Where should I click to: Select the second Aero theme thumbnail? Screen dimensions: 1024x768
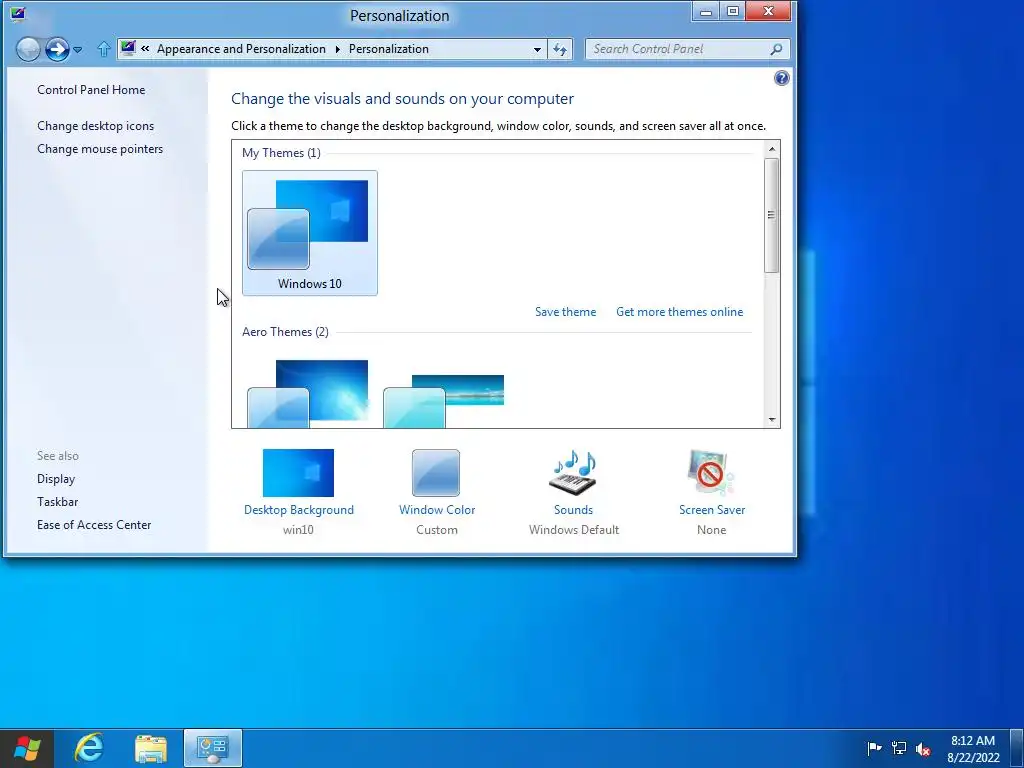(x=443, y=401)
